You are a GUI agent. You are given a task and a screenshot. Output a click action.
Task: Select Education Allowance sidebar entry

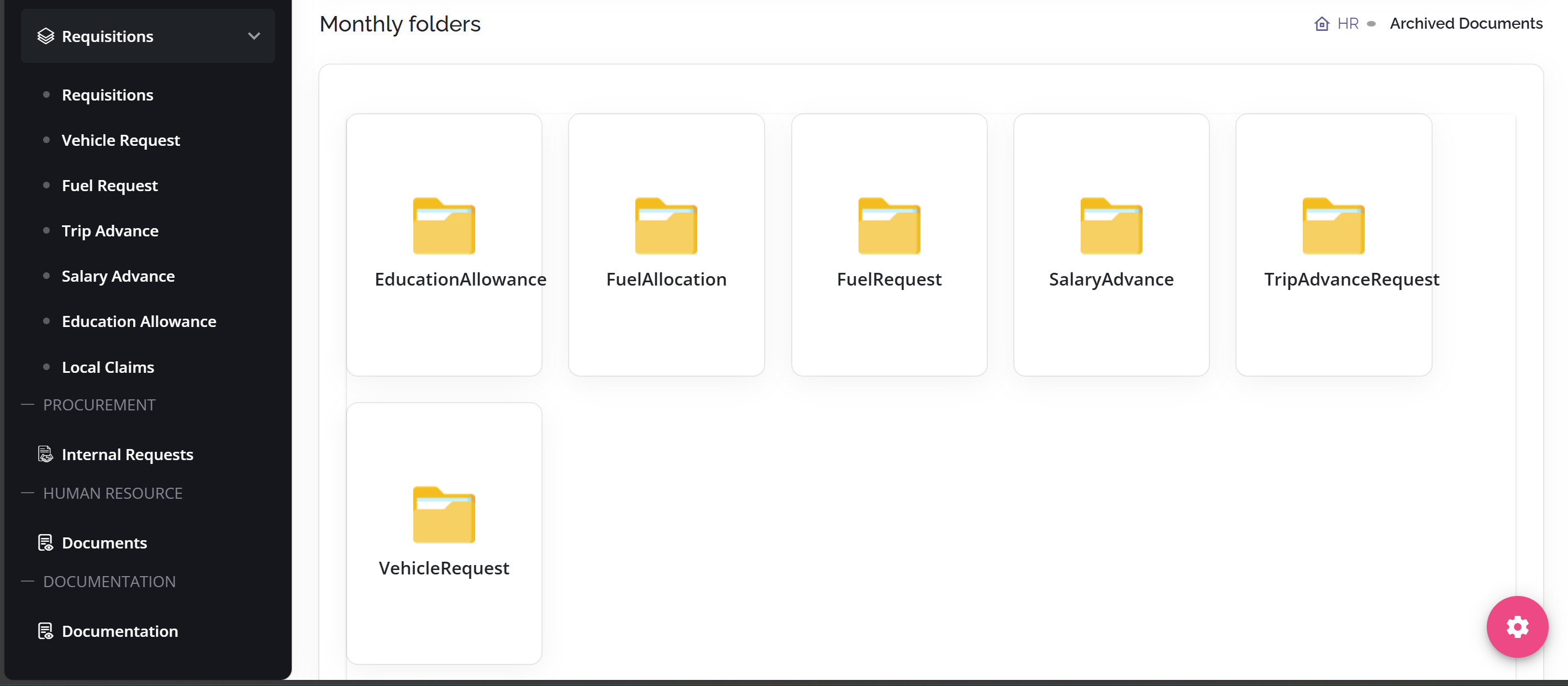tap(139, 321)
